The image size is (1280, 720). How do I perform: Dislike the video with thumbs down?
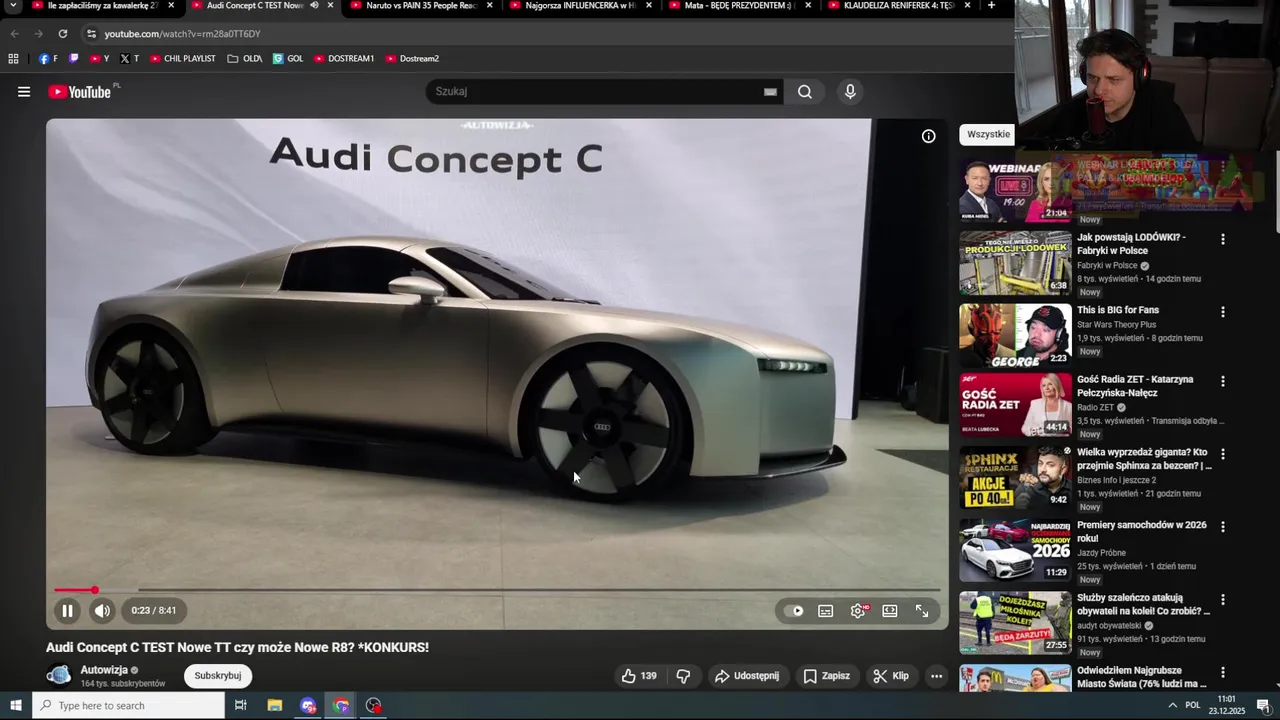coord(683,676)
